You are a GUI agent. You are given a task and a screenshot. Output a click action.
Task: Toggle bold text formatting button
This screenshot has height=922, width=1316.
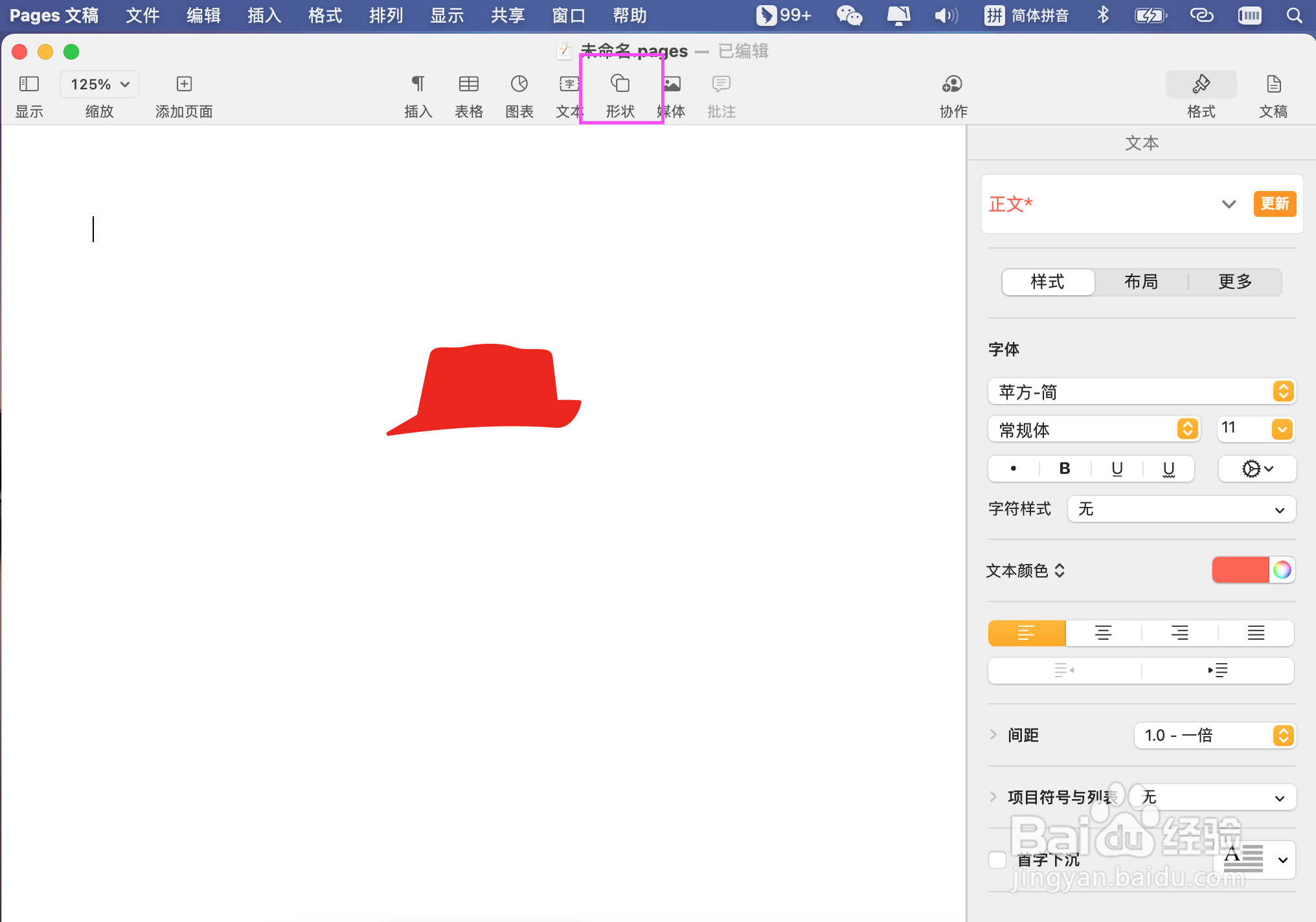(x=1064, y=468)
